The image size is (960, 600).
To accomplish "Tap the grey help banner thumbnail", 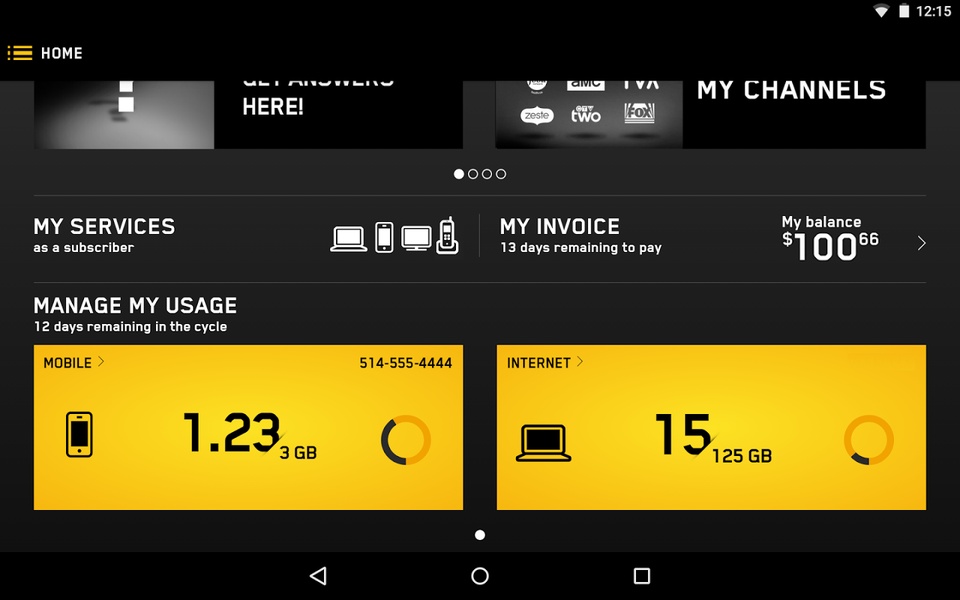I will tap(124, 114).
